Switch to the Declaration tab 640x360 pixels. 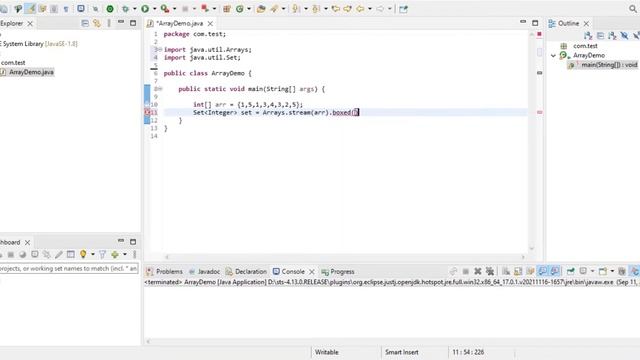246,271
